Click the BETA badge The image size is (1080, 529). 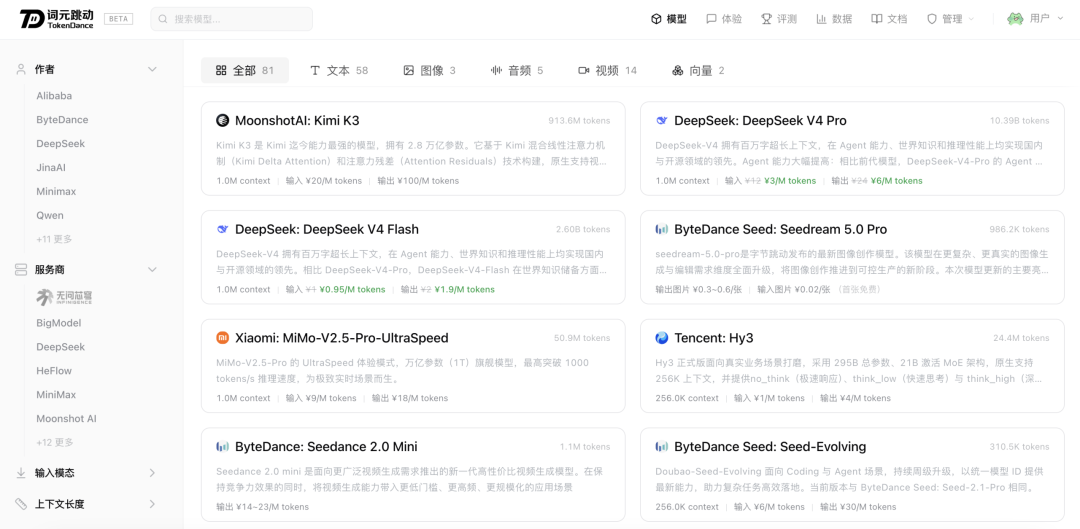118,19
